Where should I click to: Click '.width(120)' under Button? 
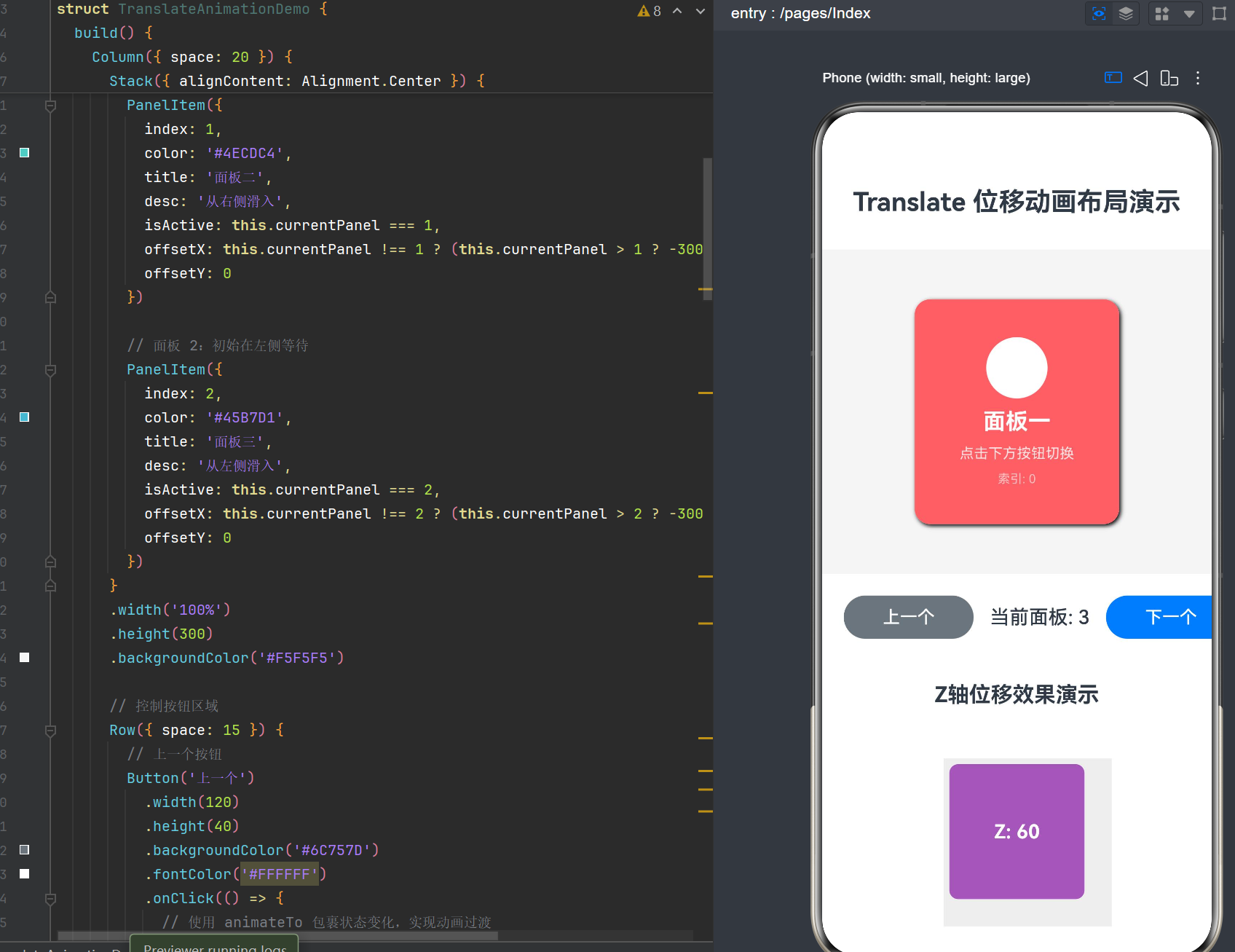pyautogui.click(x=192, y=802)
